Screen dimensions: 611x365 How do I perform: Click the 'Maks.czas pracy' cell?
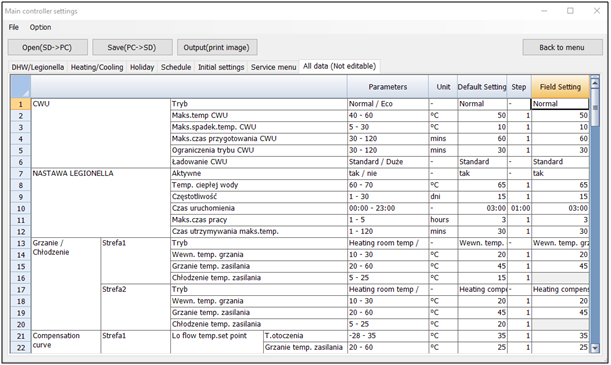coord(259,220)
